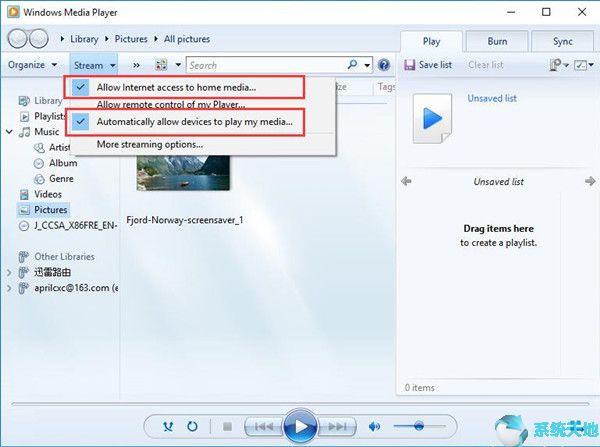Open the search options dropdown arrow
Viewport: 600px width, 447px height.
tap(367, 65)
